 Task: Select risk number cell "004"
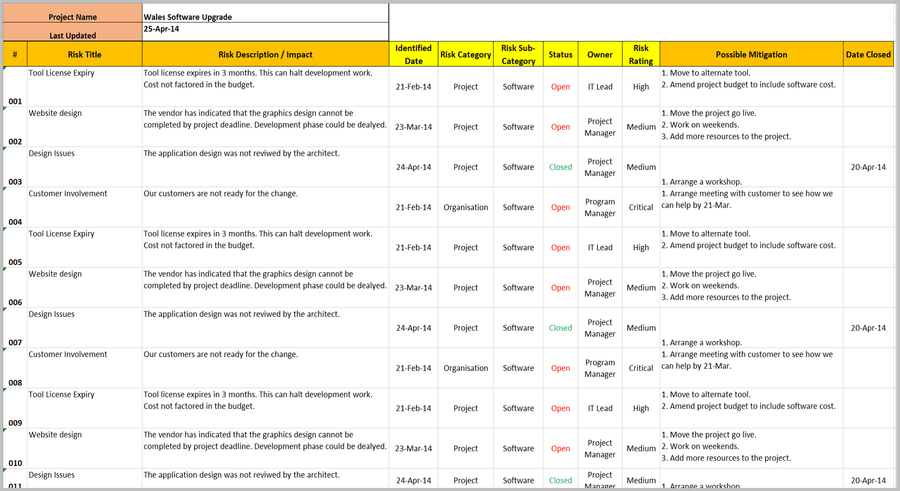(15, 207)
